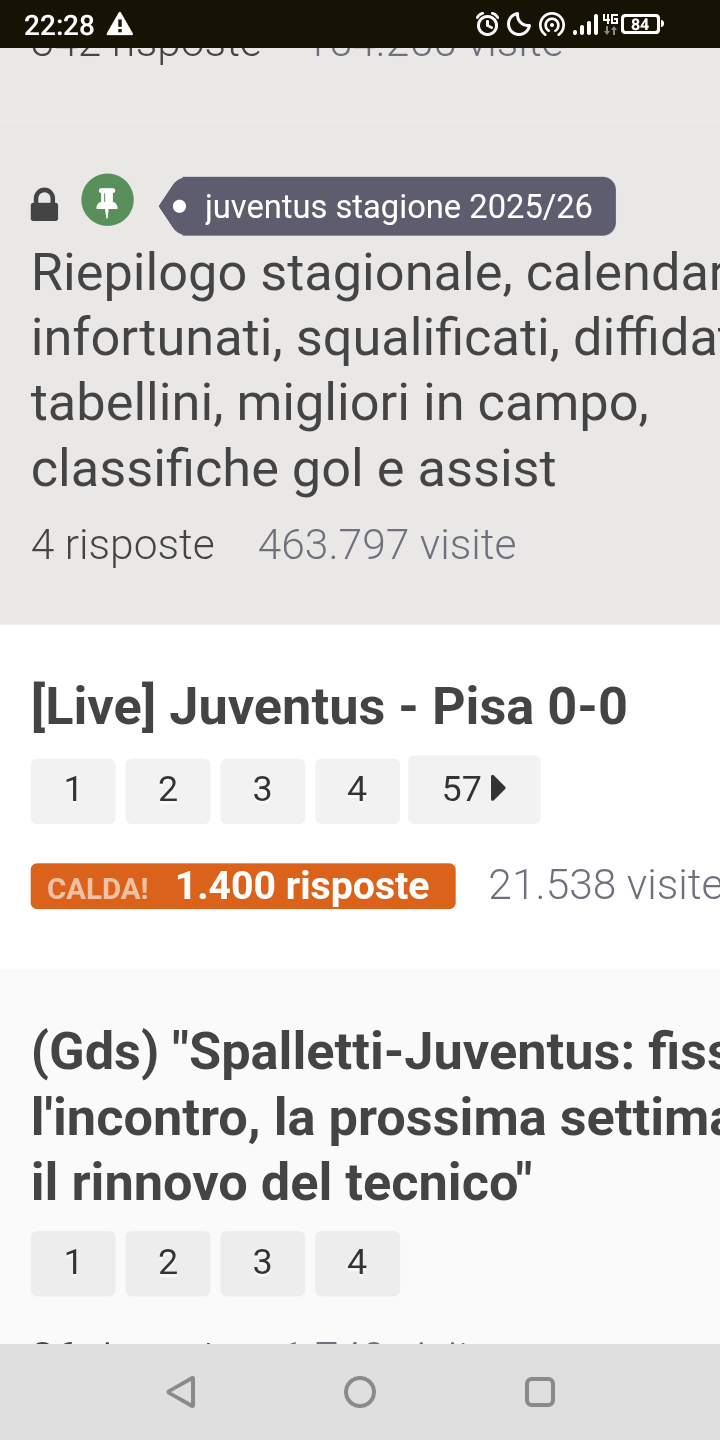Viewport: 720px width, 1440px height.
Task: Go to page 2 of Juventus-Pisa thread
Action: 168,790
